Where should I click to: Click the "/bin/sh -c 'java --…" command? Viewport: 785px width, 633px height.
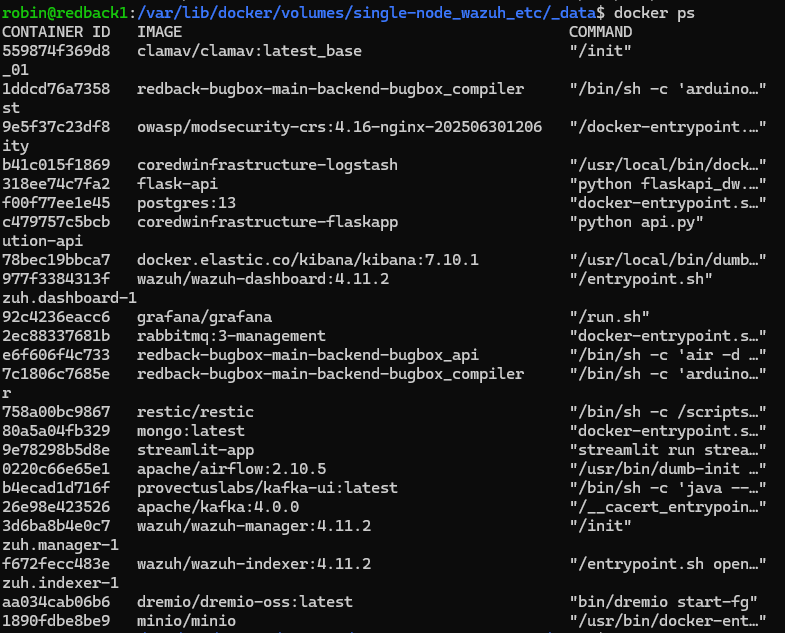coord(668,489)
